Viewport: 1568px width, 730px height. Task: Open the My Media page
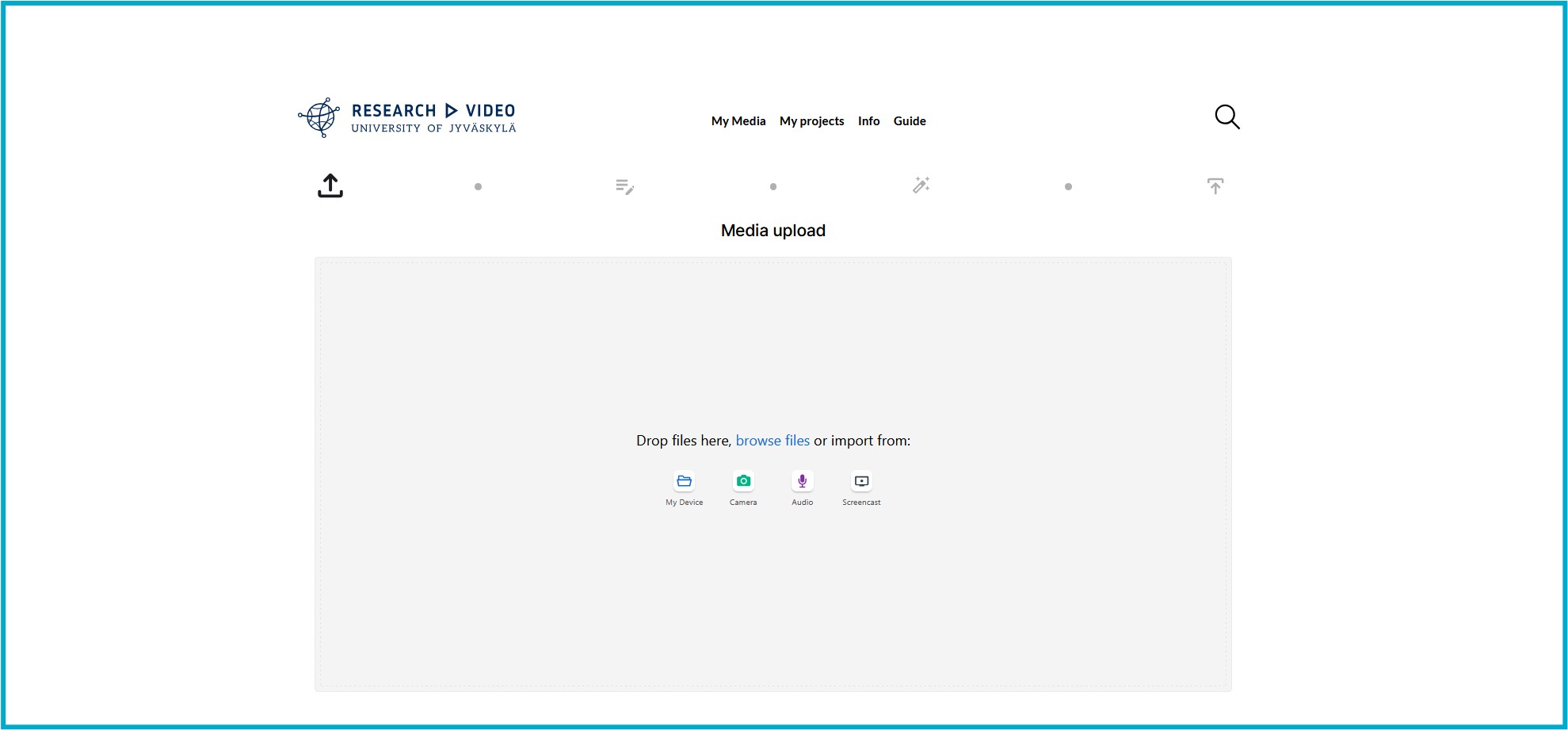738,121
